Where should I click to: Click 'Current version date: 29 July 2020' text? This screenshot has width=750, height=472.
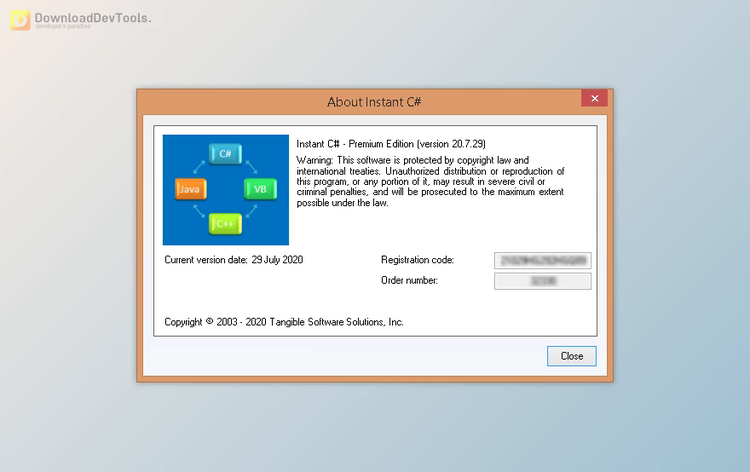[233, 260]
